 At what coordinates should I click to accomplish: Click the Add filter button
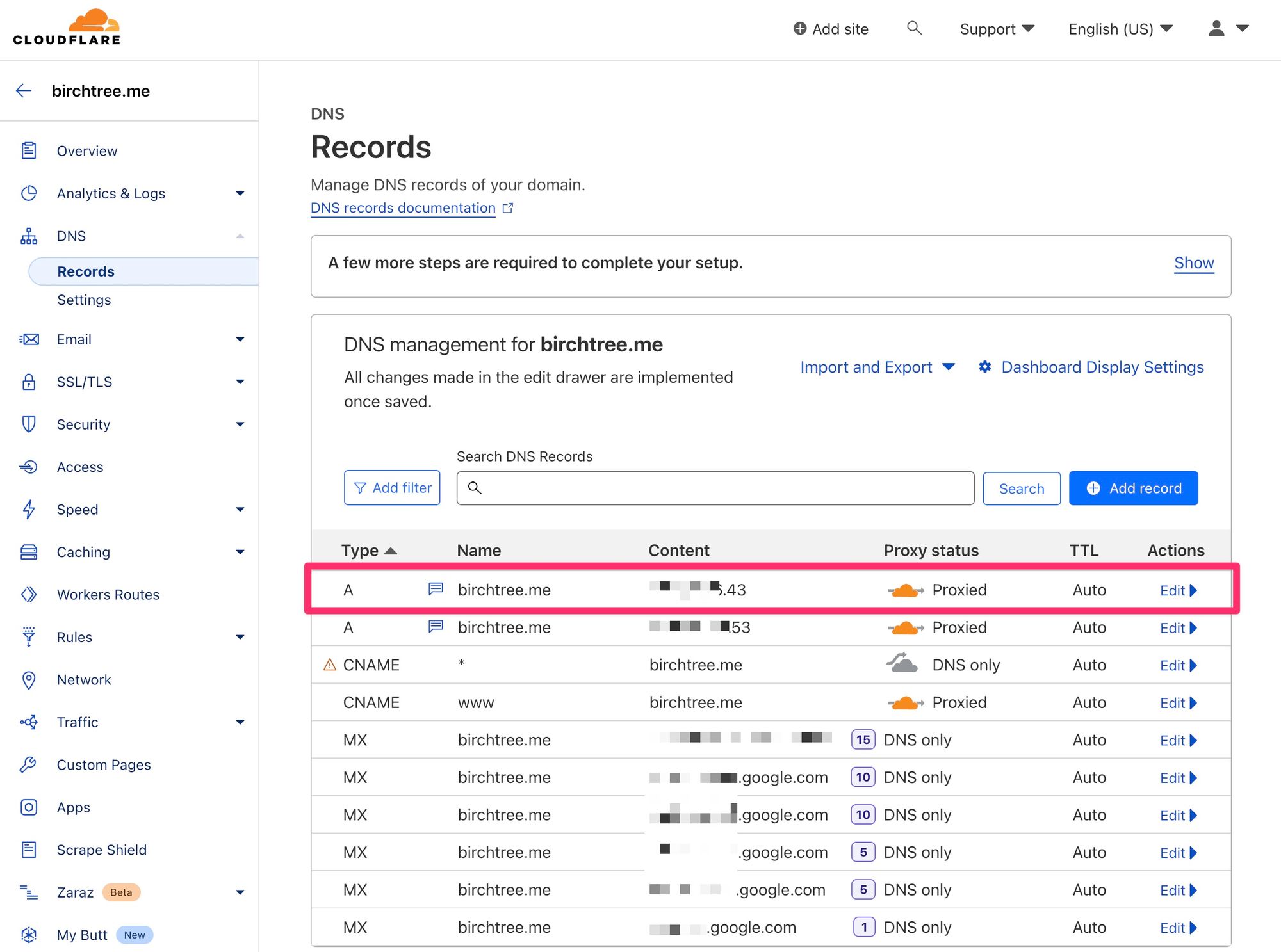point(392,488)
